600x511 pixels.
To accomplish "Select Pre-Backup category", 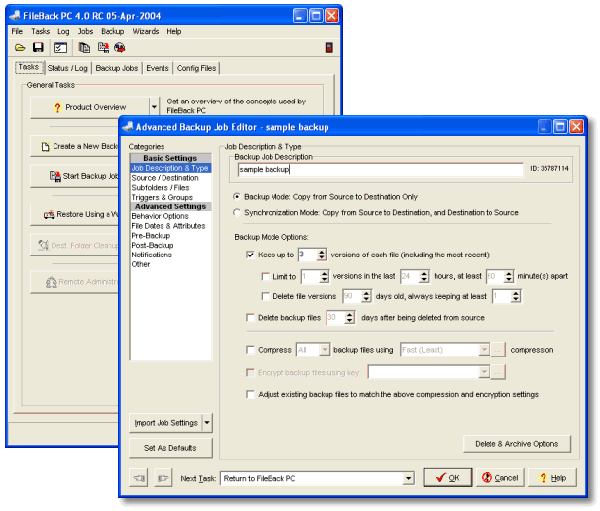I will 171,236.
